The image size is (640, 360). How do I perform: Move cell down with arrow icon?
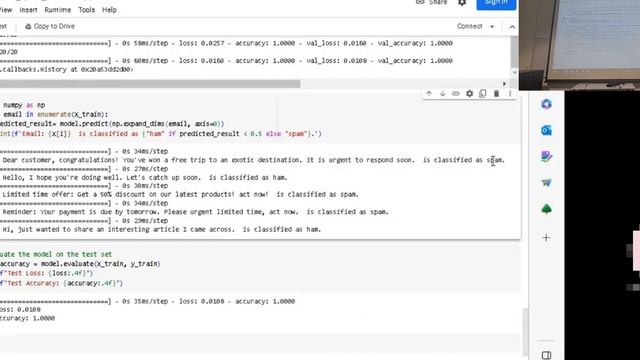(442, 93)
